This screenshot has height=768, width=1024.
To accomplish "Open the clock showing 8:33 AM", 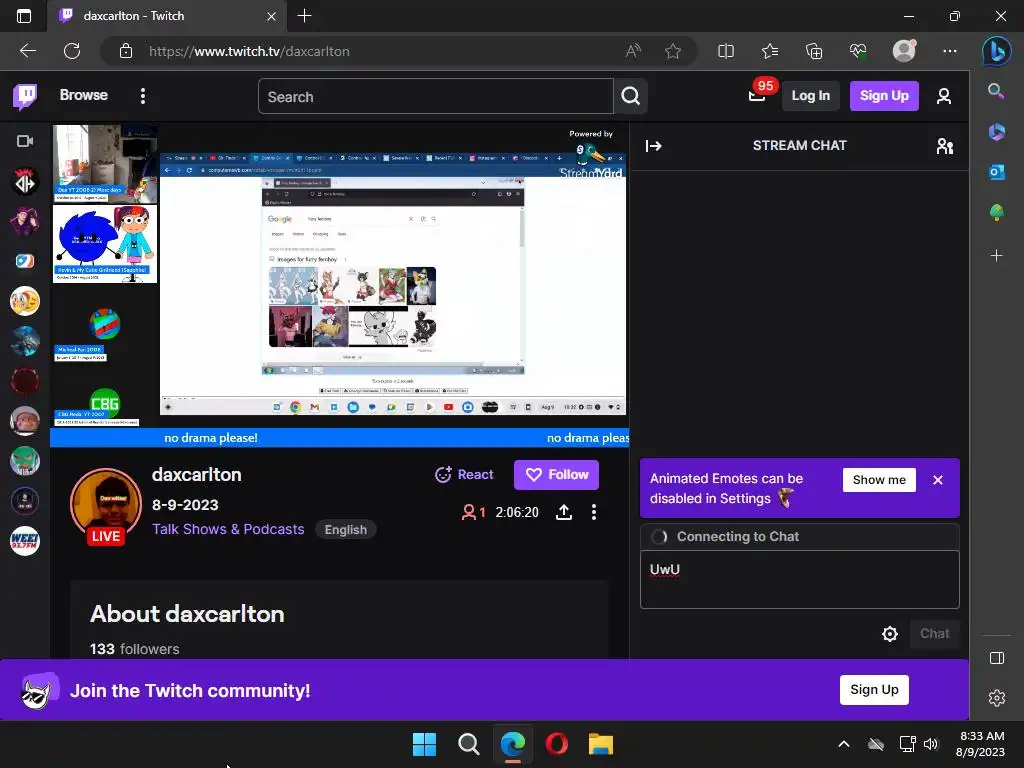I will (981, 744).
